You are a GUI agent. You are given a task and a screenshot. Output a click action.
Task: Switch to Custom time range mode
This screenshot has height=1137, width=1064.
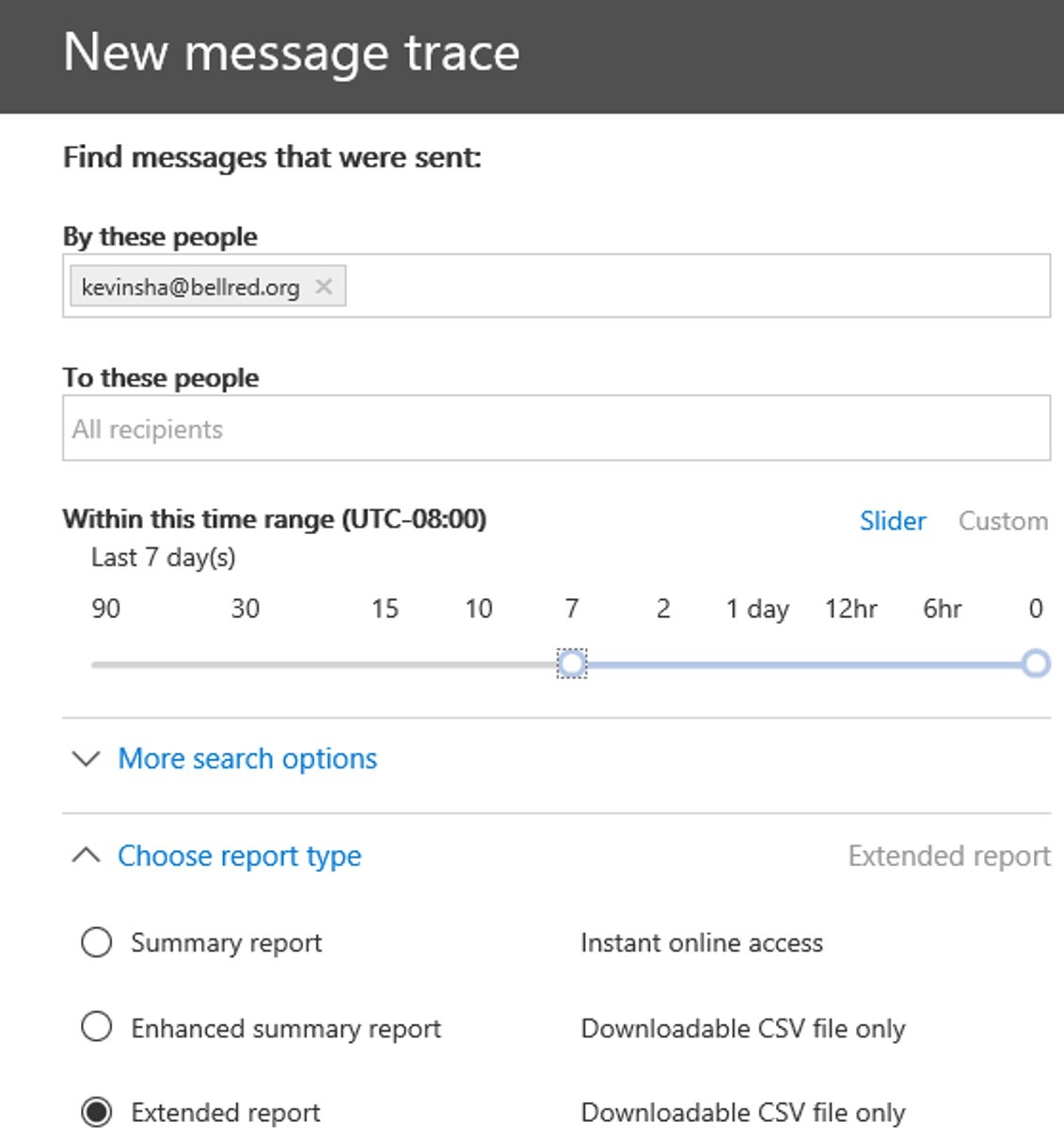pos(1003,521)
